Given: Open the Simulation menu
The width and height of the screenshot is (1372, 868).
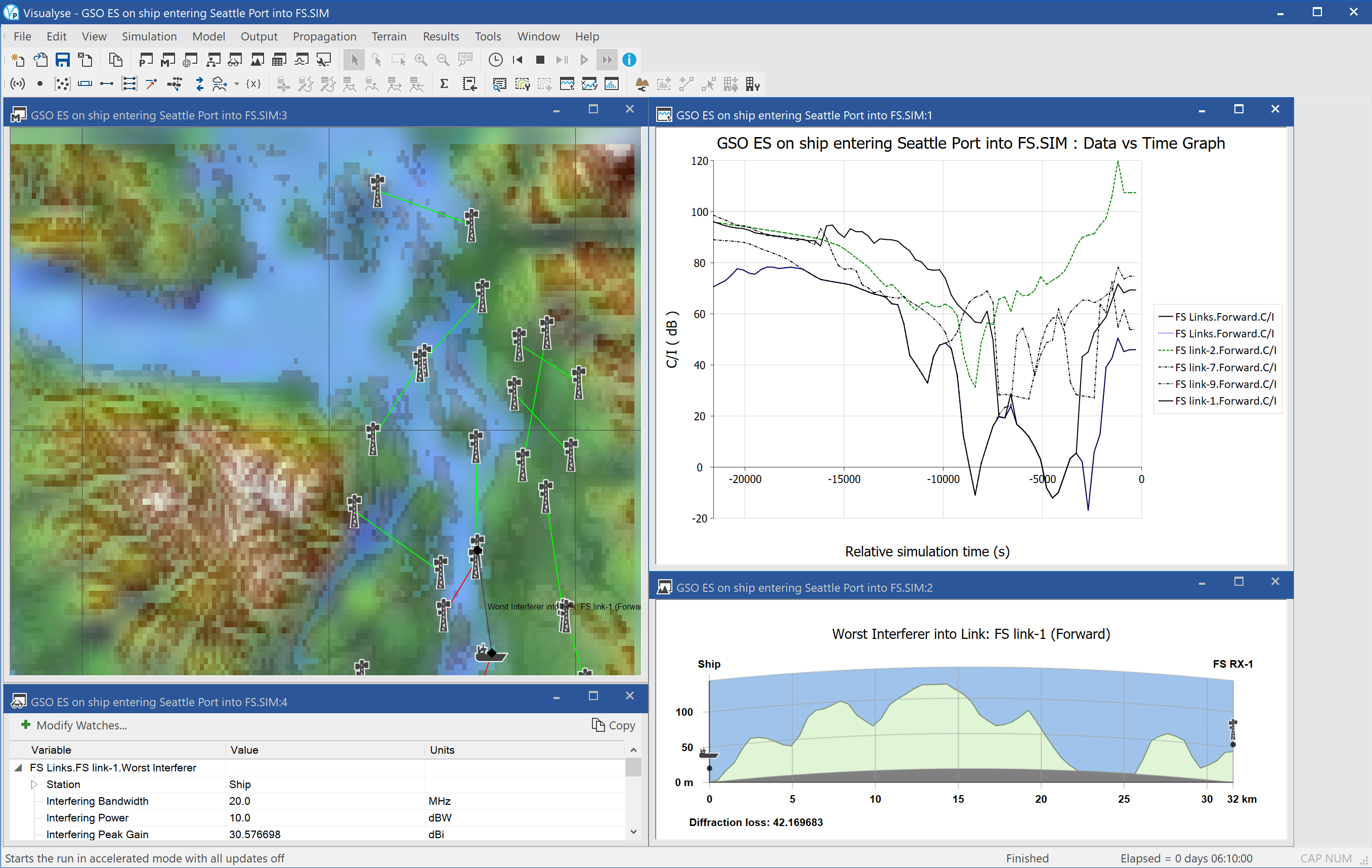Looking at the screenshot, I should [149, 36].
